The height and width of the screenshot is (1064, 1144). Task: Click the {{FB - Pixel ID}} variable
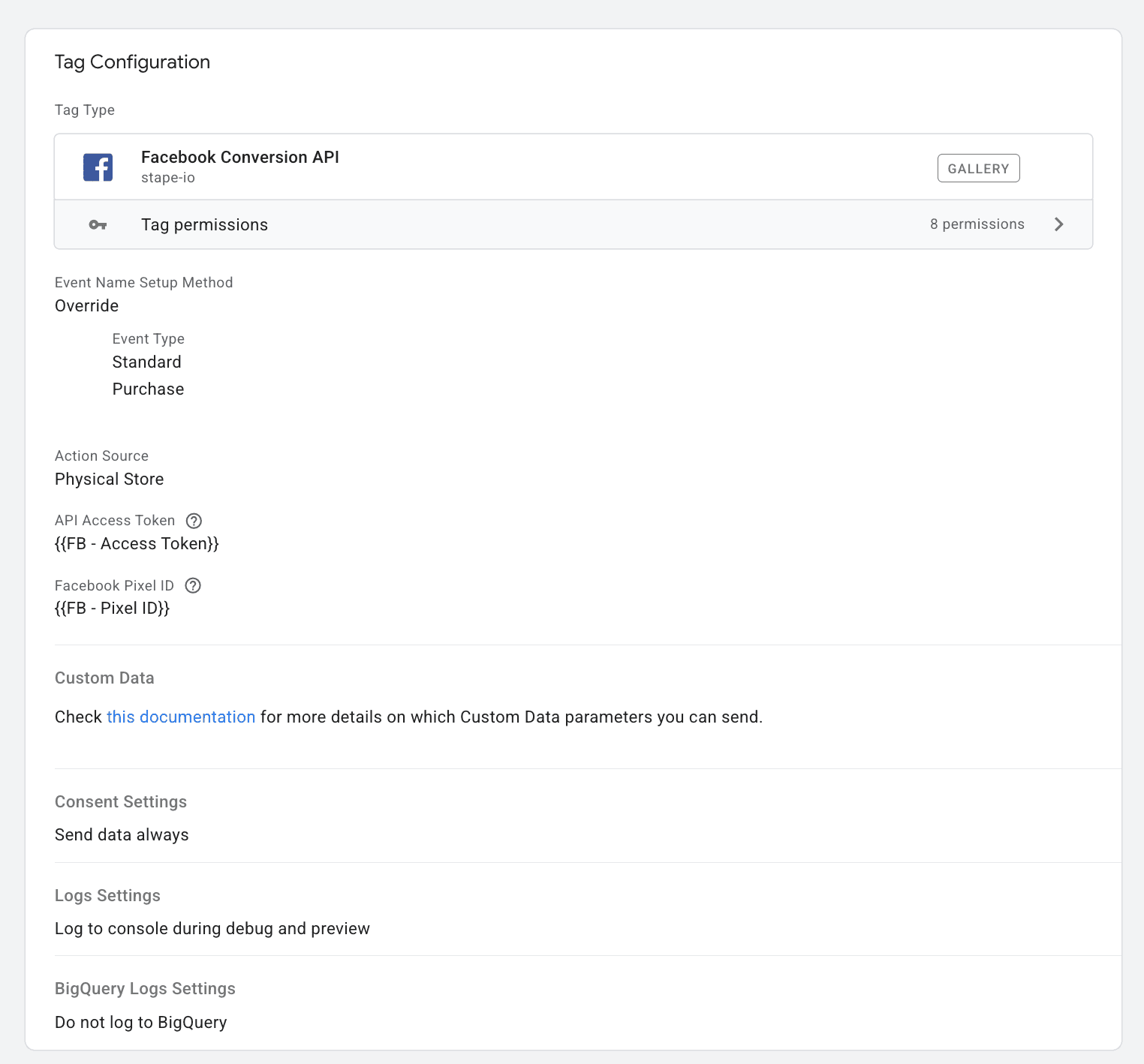(x=112, y=609)
